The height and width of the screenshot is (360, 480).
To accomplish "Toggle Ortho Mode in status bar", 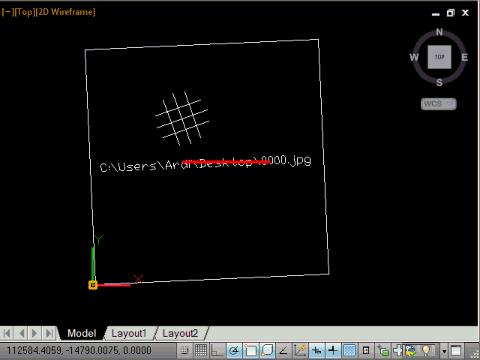I will [217, 350].
